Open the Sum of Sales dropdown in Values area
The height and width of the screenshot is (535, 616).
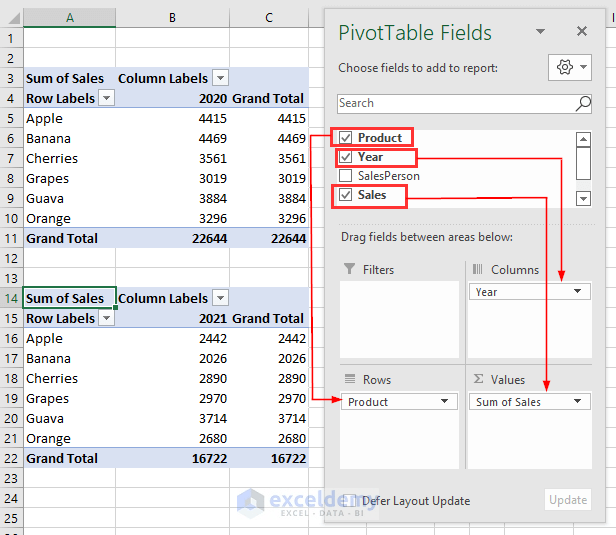[x=577, y=401]
